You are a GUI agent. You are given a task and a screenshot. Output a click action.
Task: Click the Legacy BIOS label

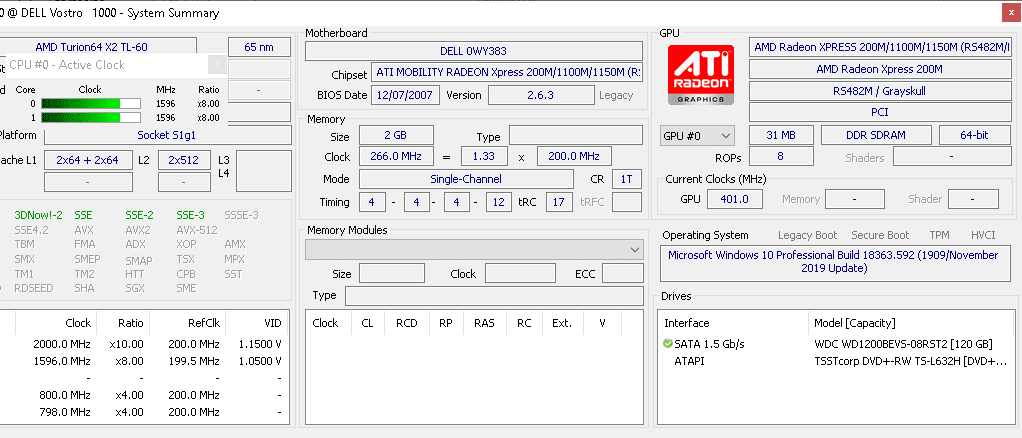tap(616, 95)
